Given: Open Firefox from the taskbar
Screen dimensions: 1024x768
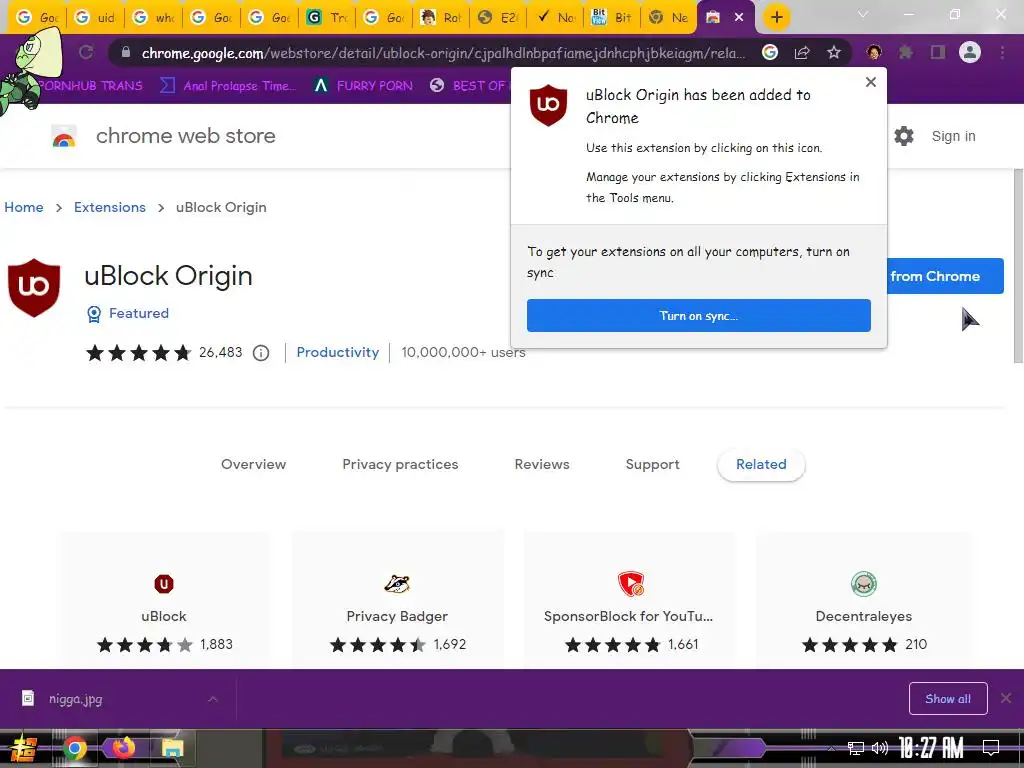Looking at the screenshot, I should click(x=123, y=748).
